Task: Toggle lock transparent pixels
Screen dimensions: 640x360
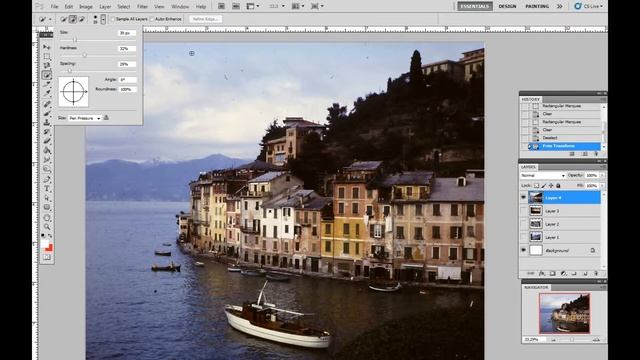Action: pyautogui.click(x=536, y=186)
